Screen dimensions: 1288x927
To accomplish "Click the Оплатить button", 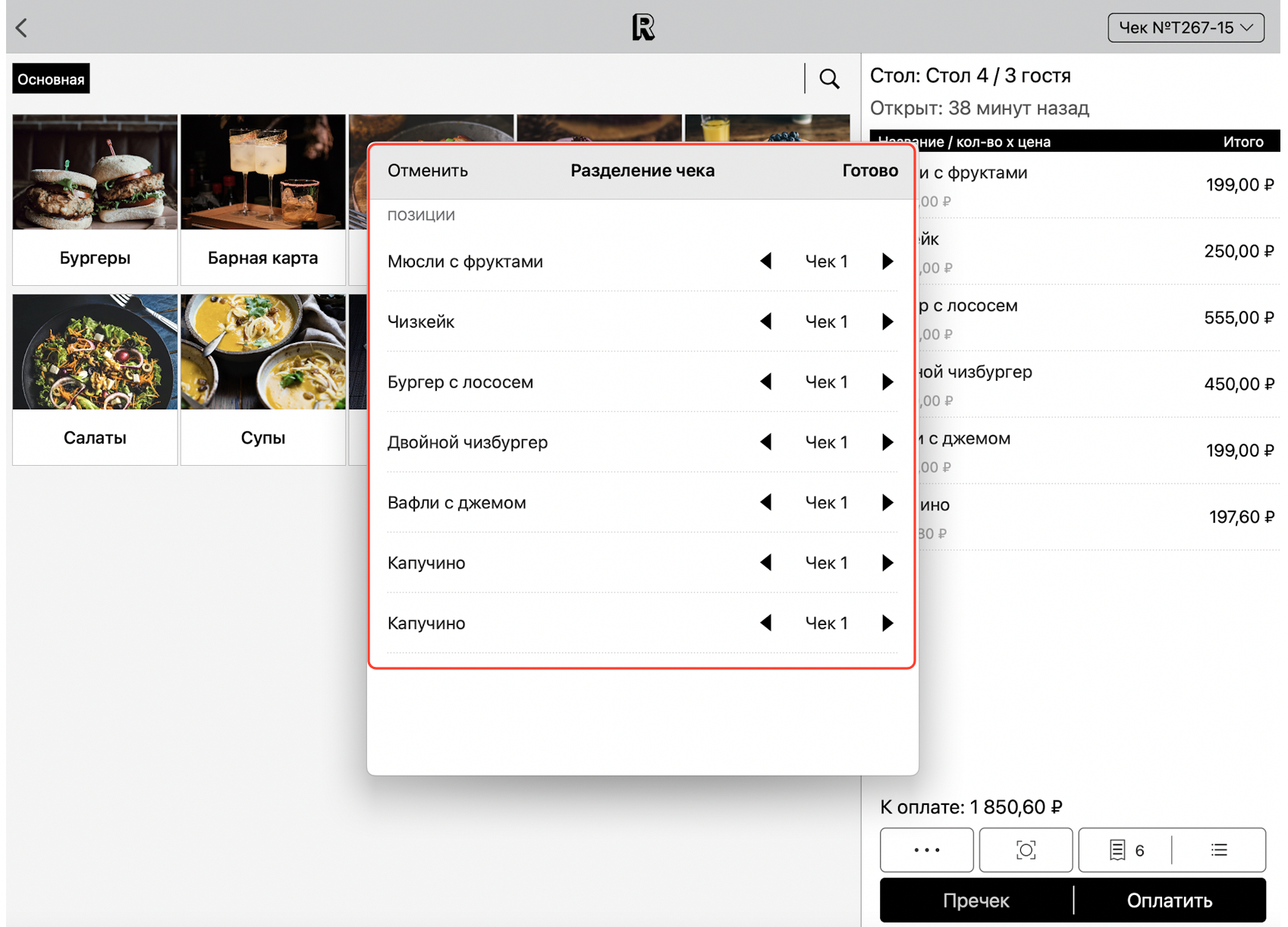I will (x=1169, y=900).
